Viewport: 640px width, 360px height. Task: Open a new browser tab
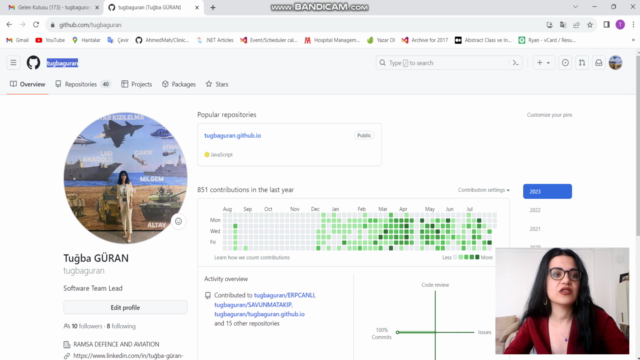213,7
